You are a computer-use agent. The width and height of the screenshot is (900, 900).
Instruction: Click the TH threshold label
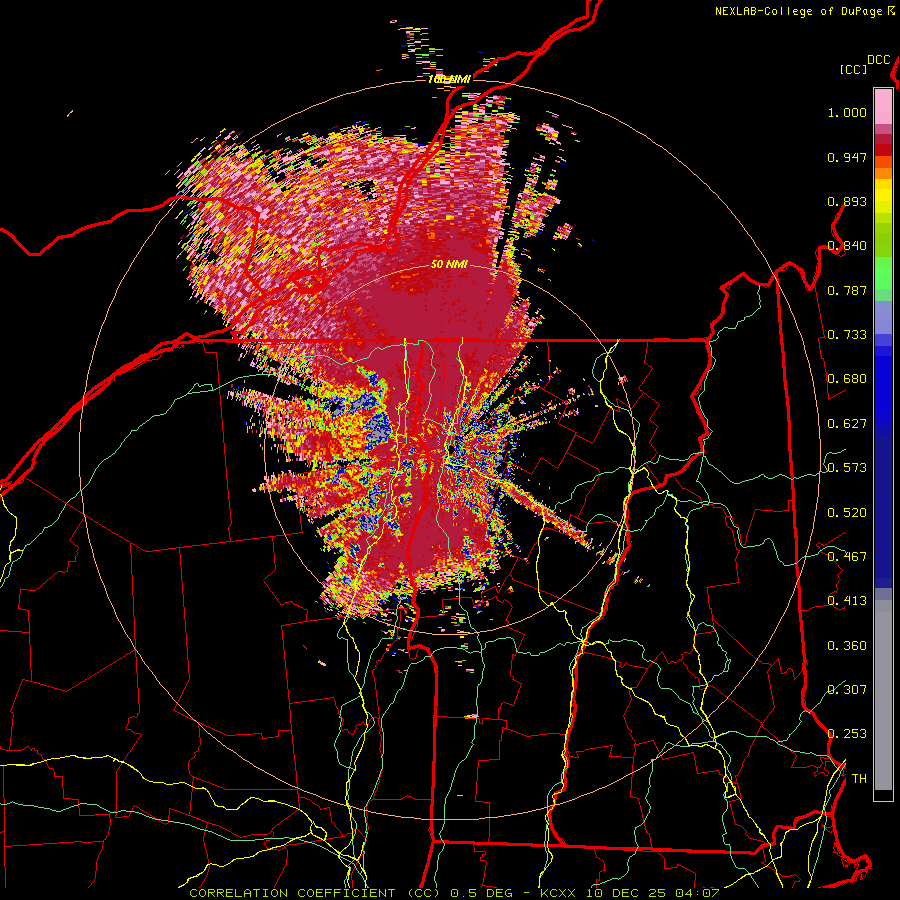[859, 778]
